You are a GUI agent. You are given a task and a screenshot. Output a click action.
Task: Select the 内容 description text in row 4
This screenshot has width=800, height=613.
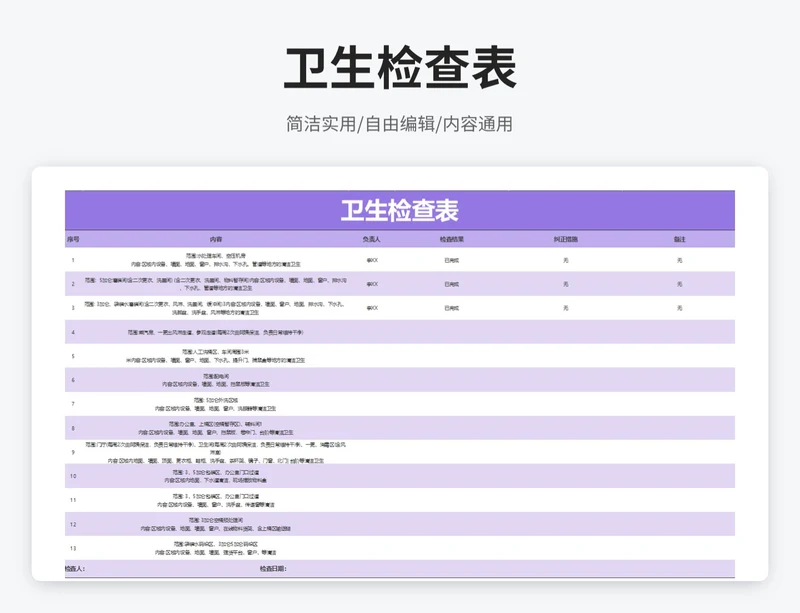click(216, 332)
